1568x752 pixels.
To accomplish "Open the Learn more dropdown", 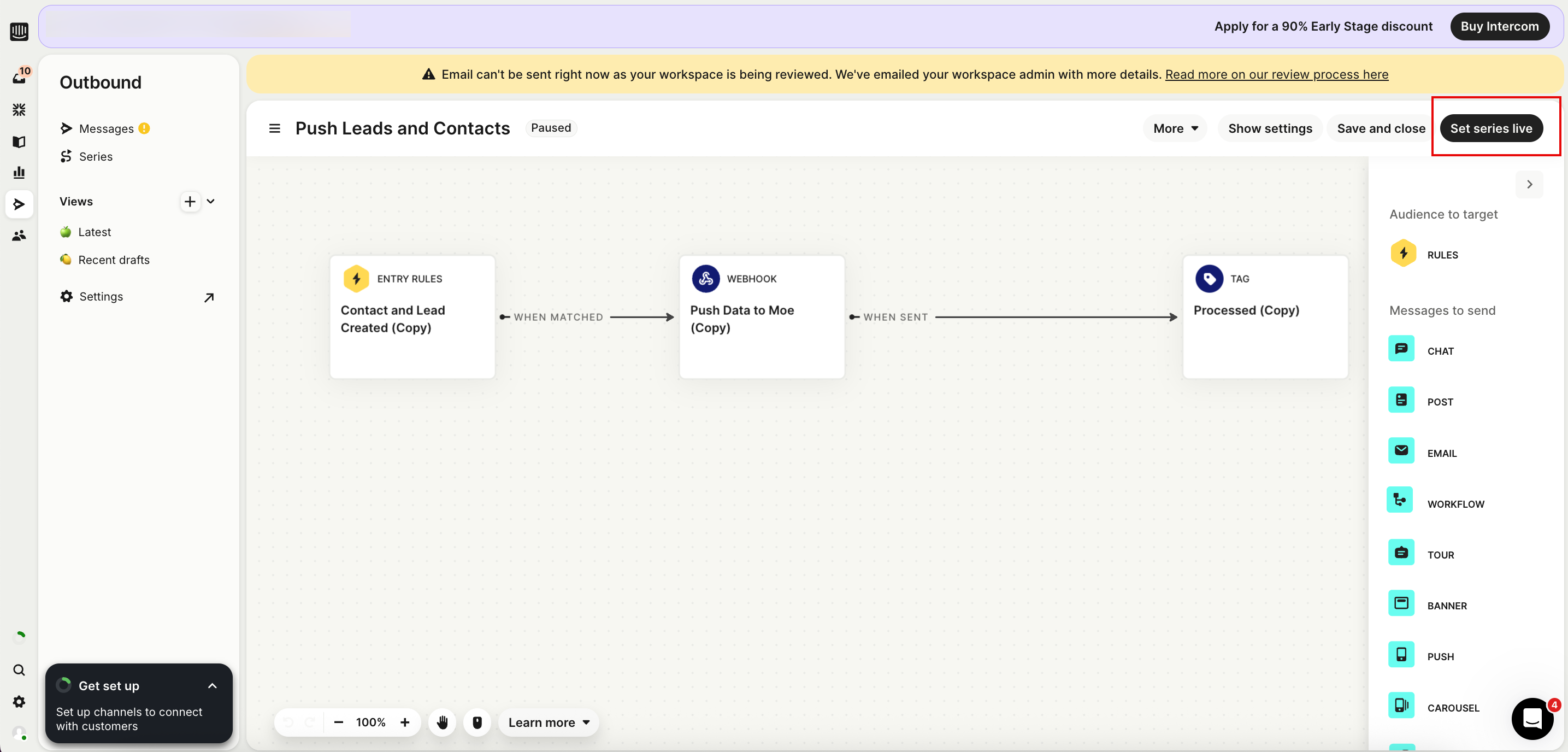I will [549, 723].
